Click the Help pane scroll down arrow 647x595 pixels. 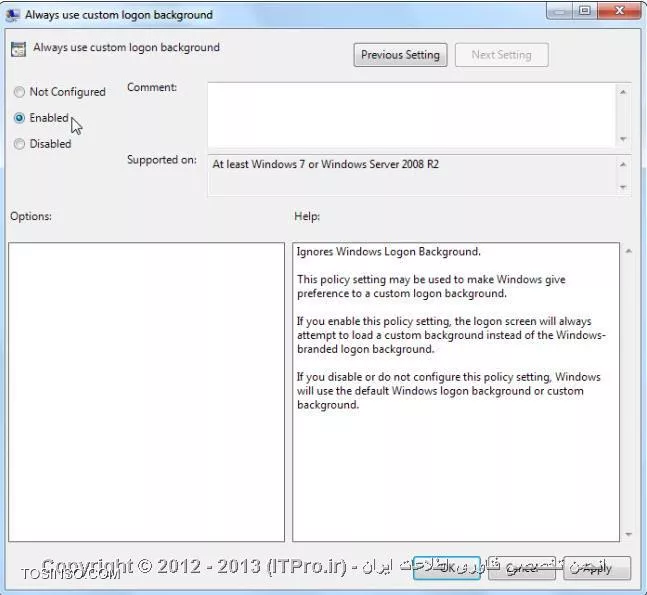coord(628,534)
